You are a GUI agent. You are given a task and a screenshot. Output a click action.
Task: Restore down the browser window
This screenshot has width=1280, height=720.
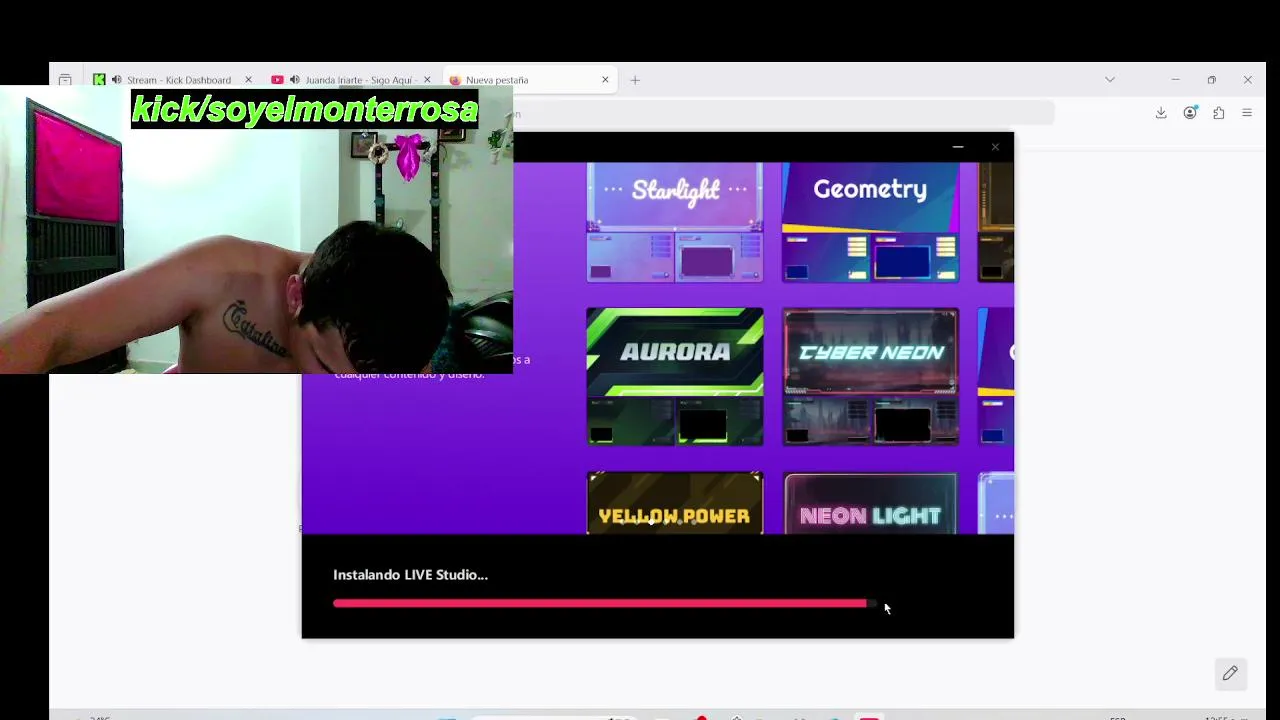1211,80
